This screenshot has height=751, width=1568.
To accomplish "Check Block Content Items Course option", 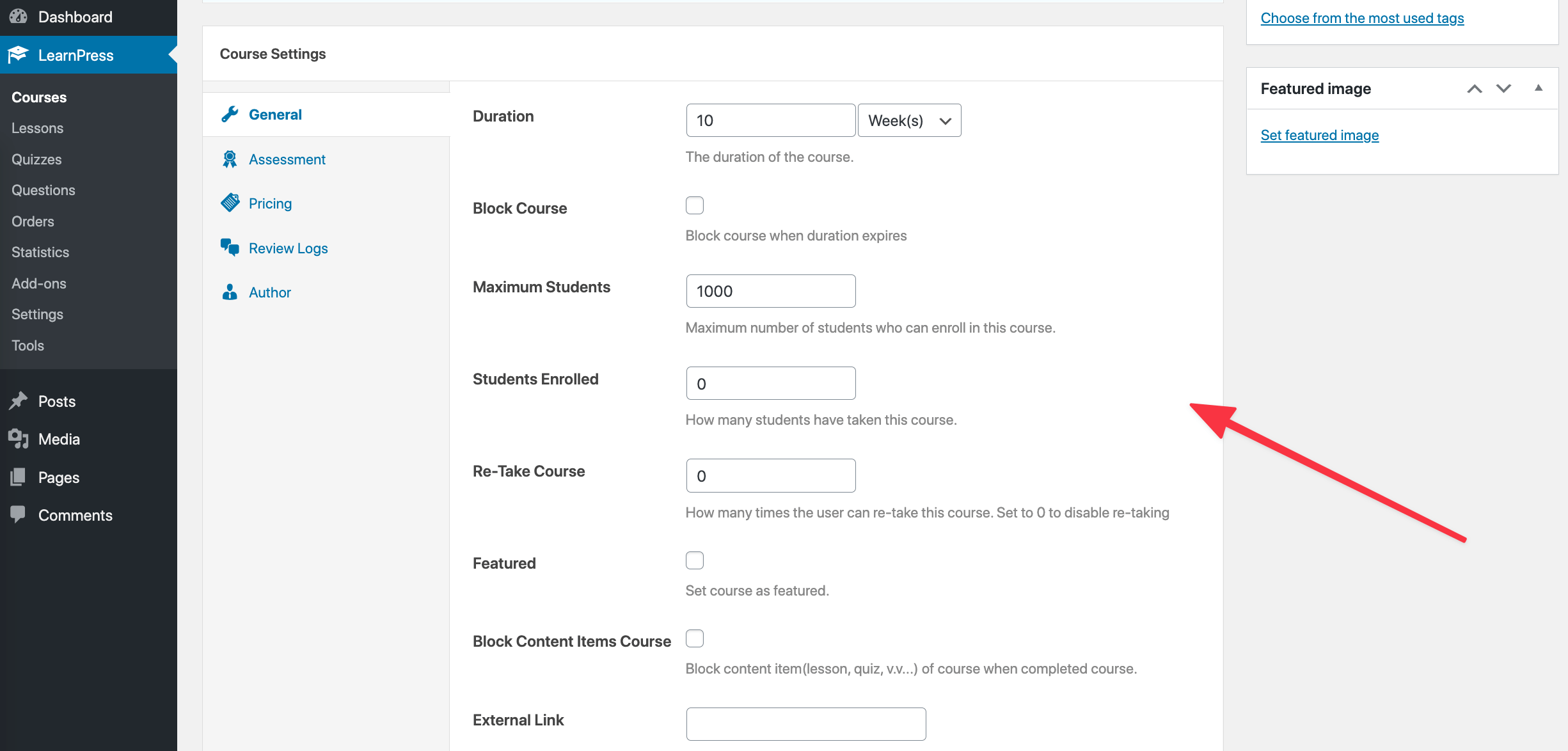I will tap(695, 638).
